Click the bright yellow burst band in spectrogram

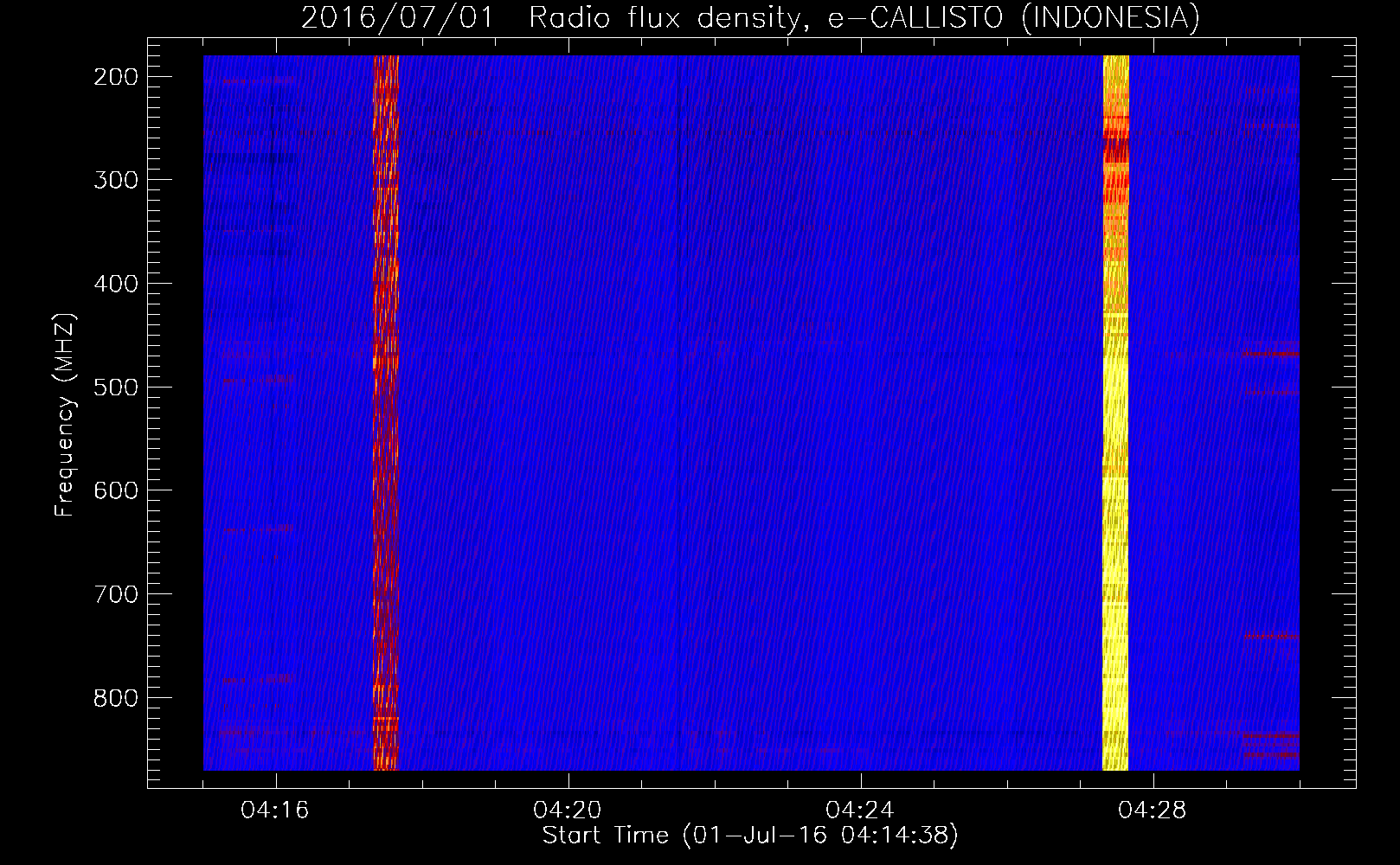click(x=1115, y=413)
